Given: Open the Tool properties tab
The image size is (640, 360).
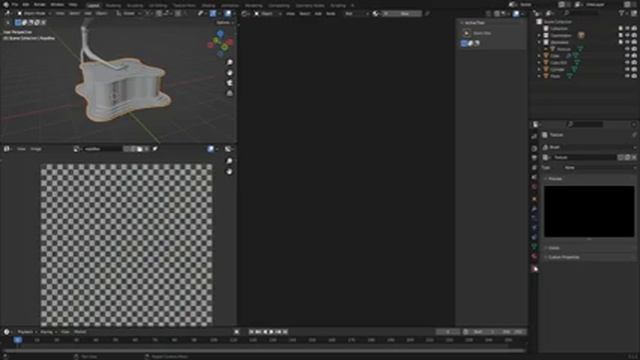Looking at the screenshot, I should (534, 137).
